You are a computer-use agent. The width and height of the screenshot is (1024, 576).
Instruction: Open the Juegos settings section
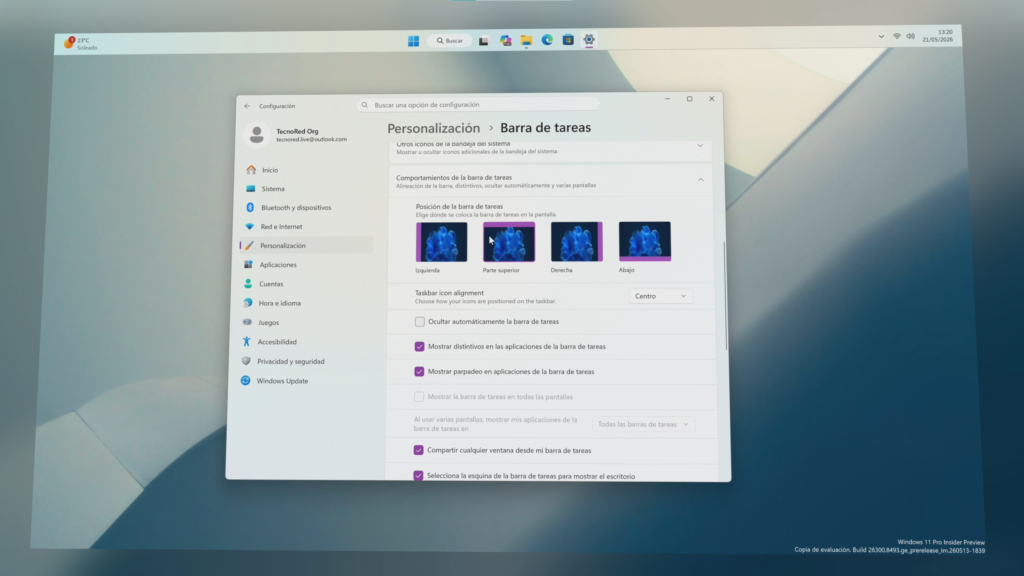click(304, 323)
